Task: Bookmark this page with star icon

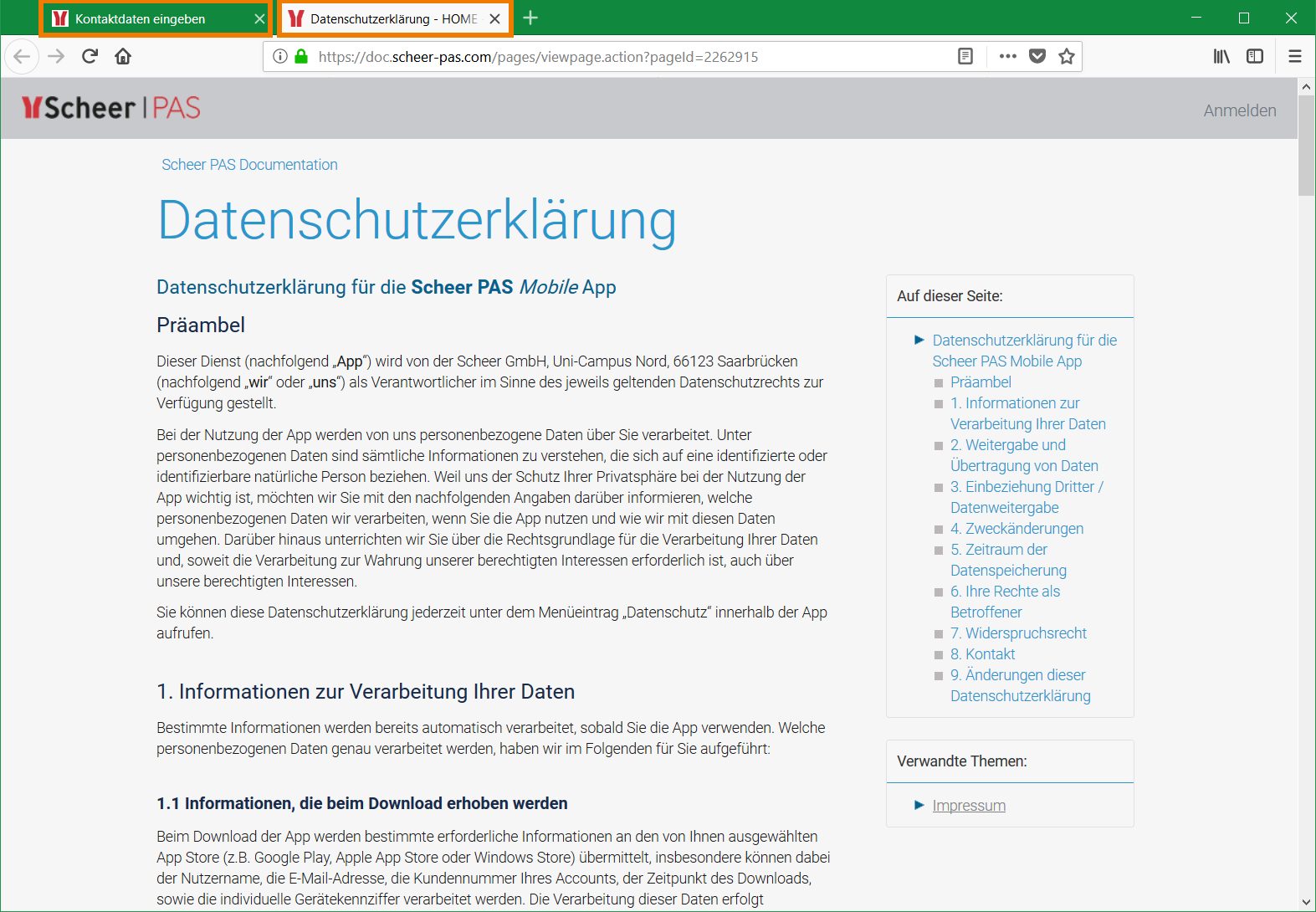Action: 1067,56
